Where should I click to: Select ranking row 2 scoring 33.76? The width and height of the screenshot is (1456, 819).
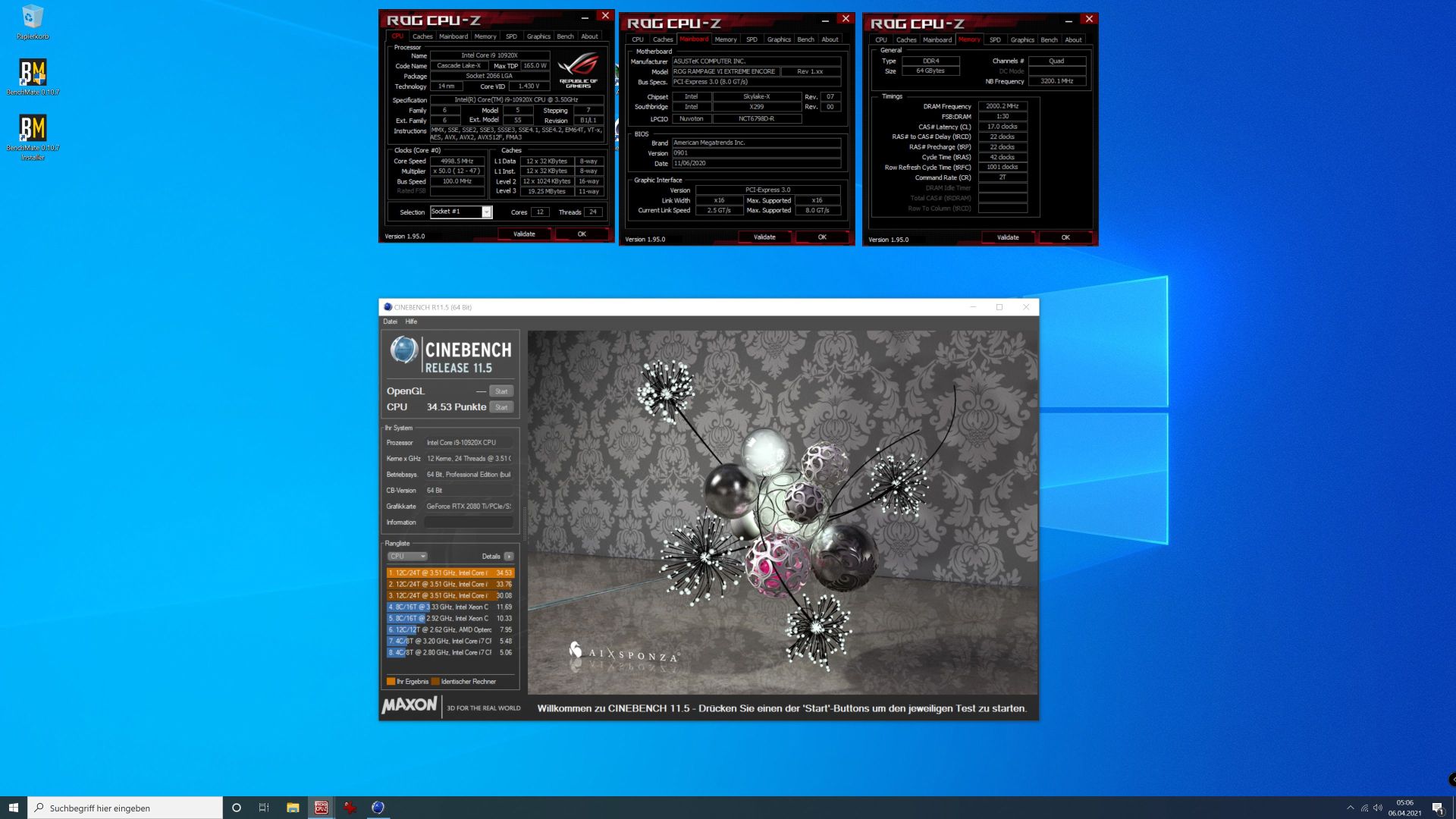click(x=450, y=584)
